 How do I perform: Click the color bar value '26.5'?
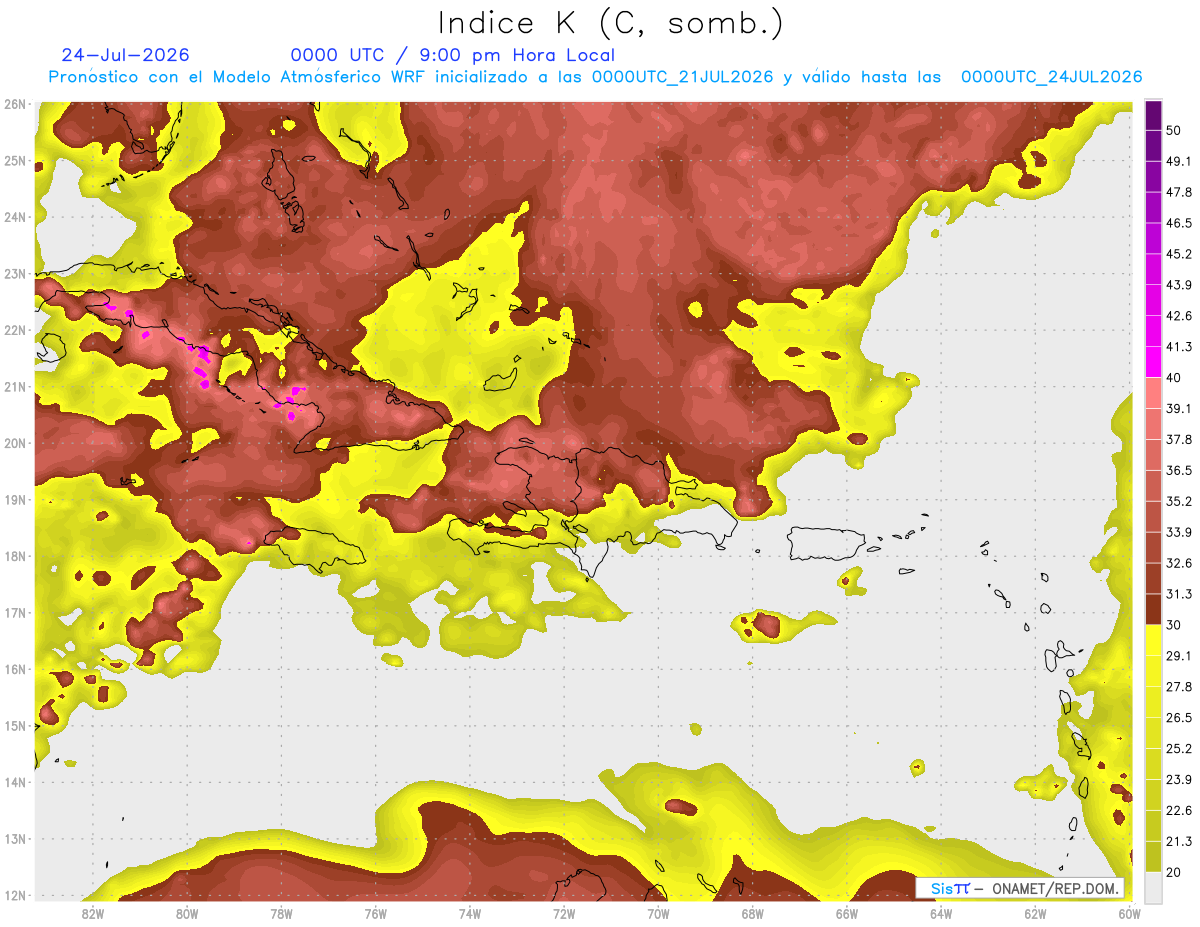pyautogui.click(x=1179, y=718)
